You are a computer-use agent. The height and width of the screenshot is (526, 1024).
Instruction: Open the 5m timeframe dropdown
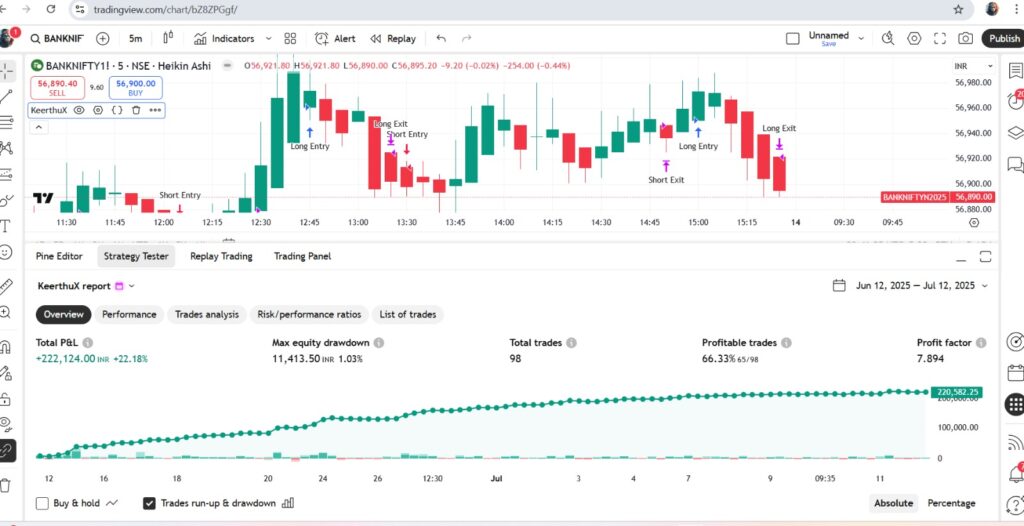(135, 39)
